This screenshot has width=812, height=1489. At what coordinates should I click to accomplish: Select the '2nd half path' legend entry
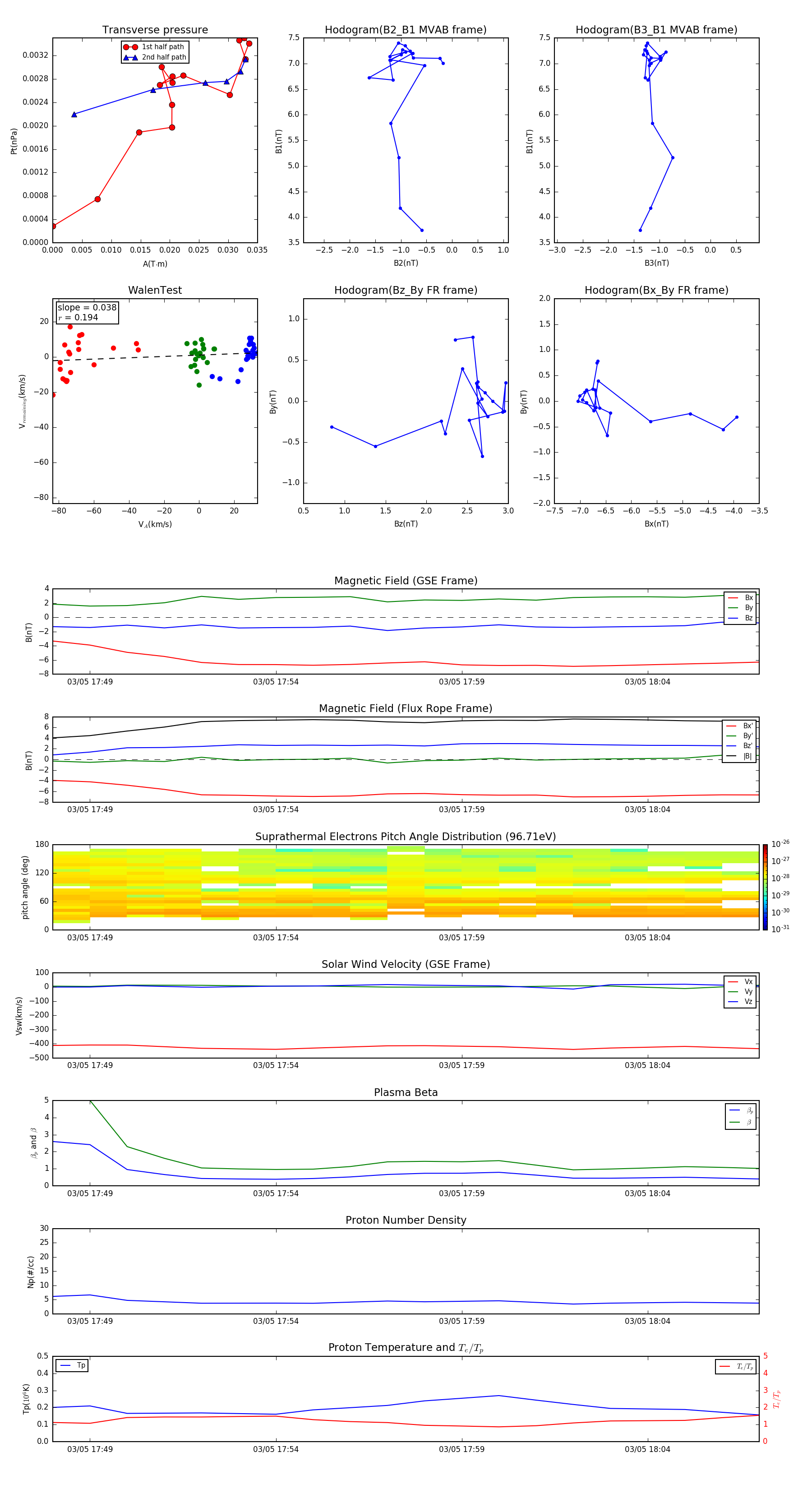(x=155, y=57)
